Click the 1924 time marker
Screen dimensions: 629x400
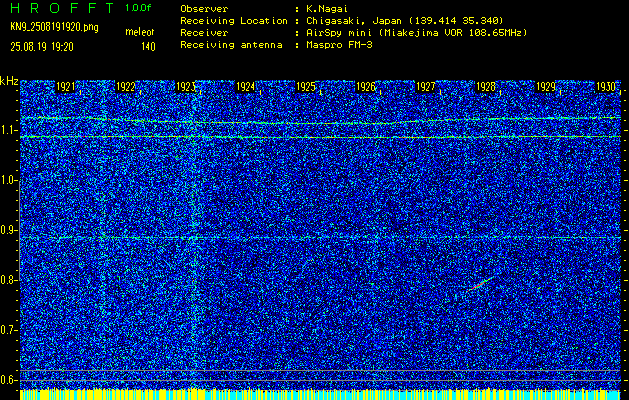click(246, 87)
